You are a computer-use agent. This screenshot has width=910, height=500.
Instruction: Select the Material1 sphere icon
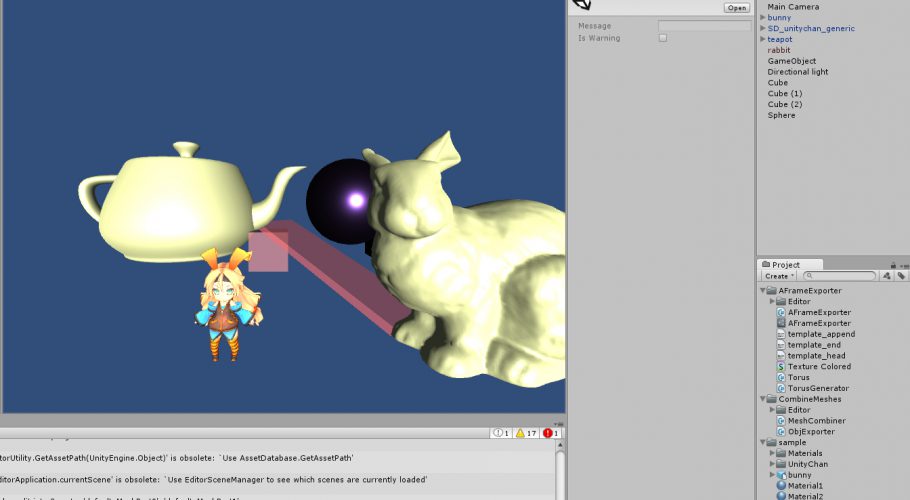pyautogui.click(x=781, y=485)
